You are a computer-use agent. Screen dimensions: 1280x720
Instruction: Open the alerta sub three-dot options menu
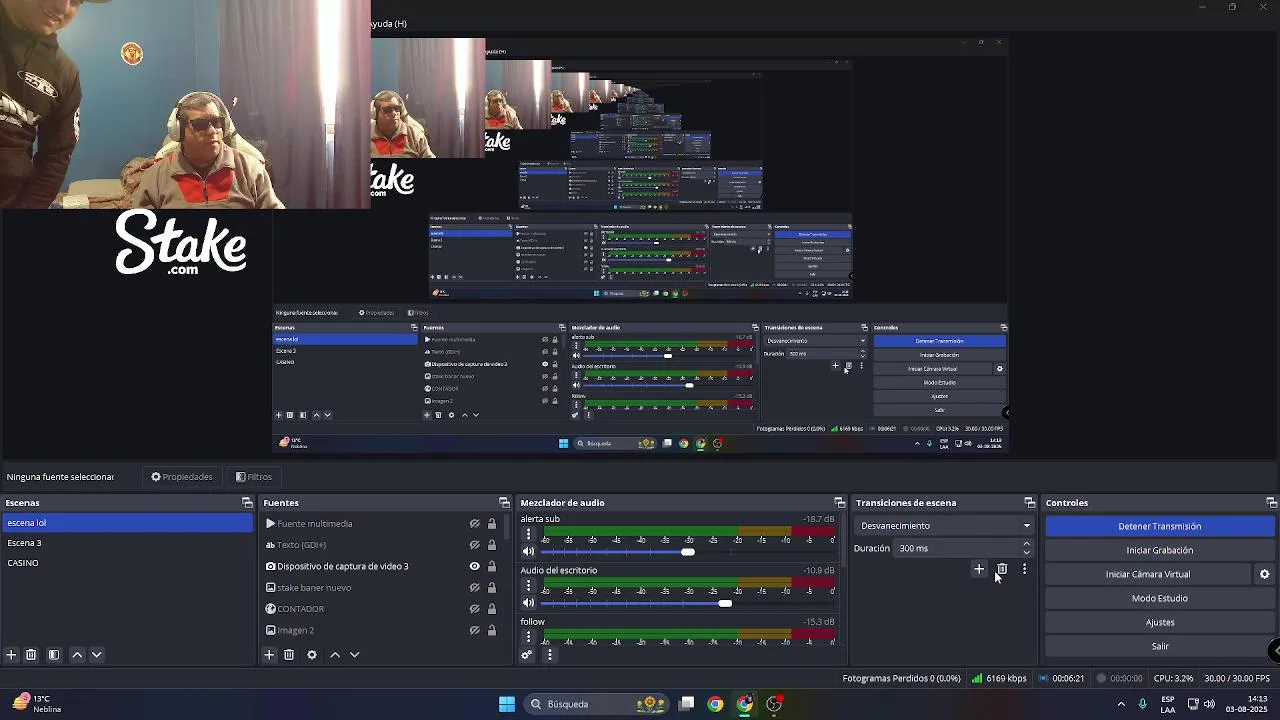click(528, 533)
